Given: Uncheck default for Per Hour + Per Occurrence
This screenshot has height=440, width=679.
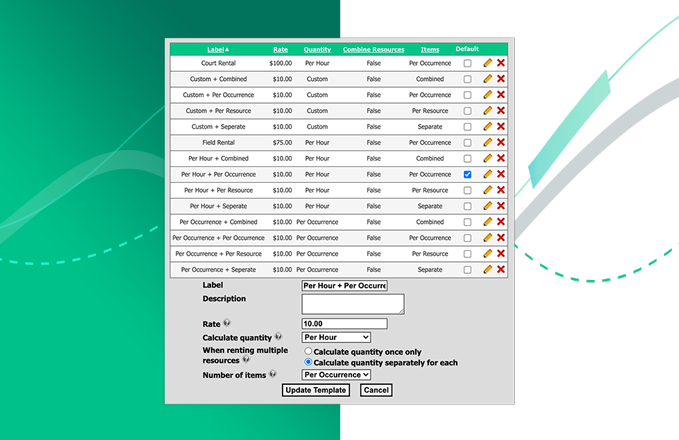Looking at the screenshot, I should [x=467, y=175].
